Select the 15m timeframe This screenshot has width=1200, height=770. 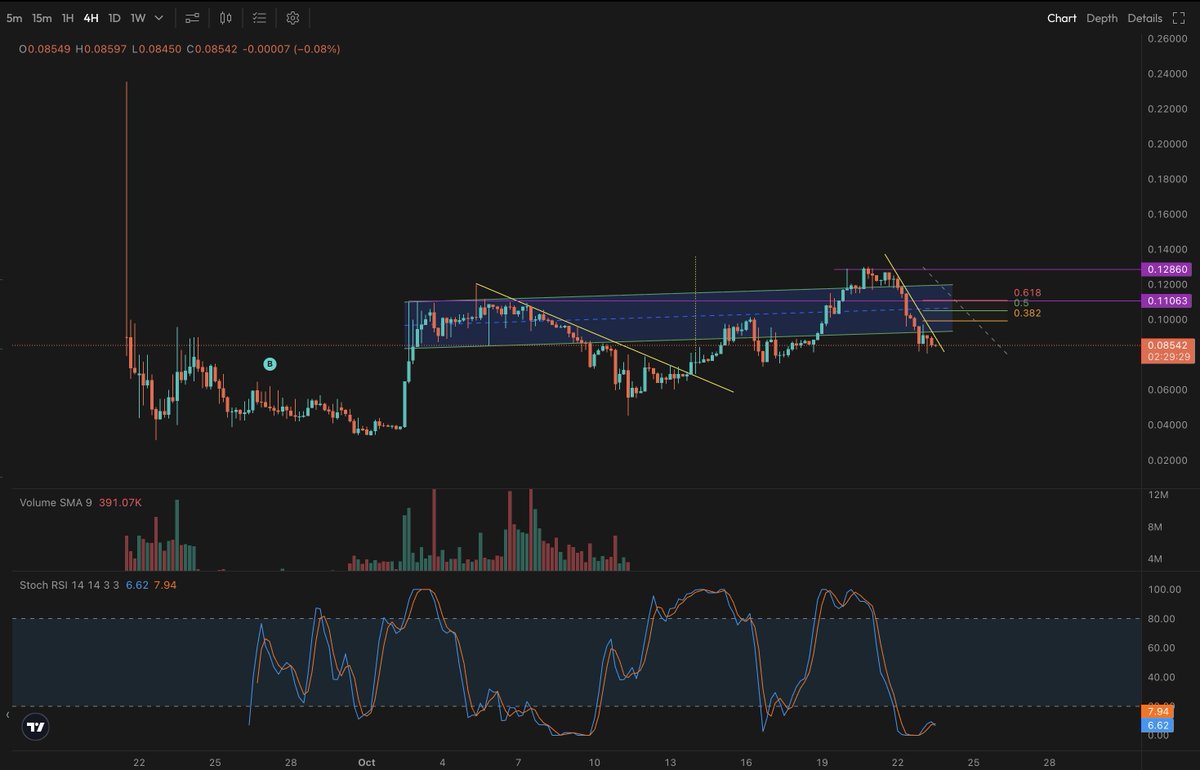point(42,18)
